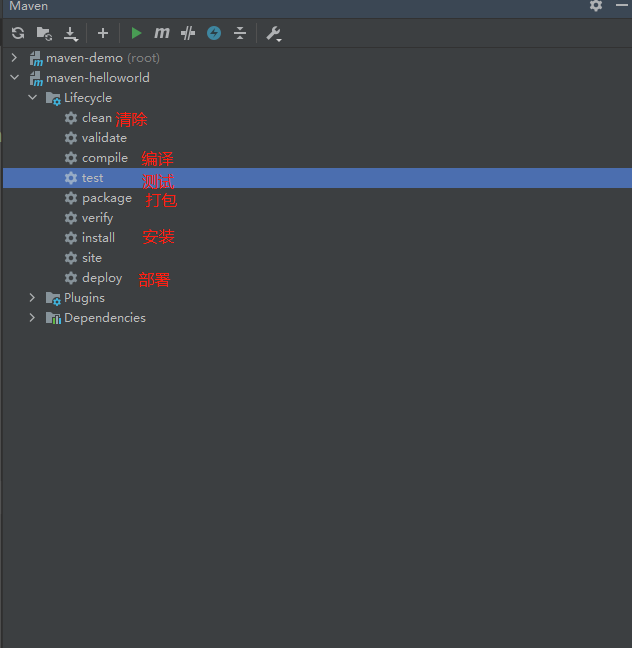This screenshot has height=648, width=632.
Task: Collapse all tree nodes icon
Action: (x=240, y=33)
